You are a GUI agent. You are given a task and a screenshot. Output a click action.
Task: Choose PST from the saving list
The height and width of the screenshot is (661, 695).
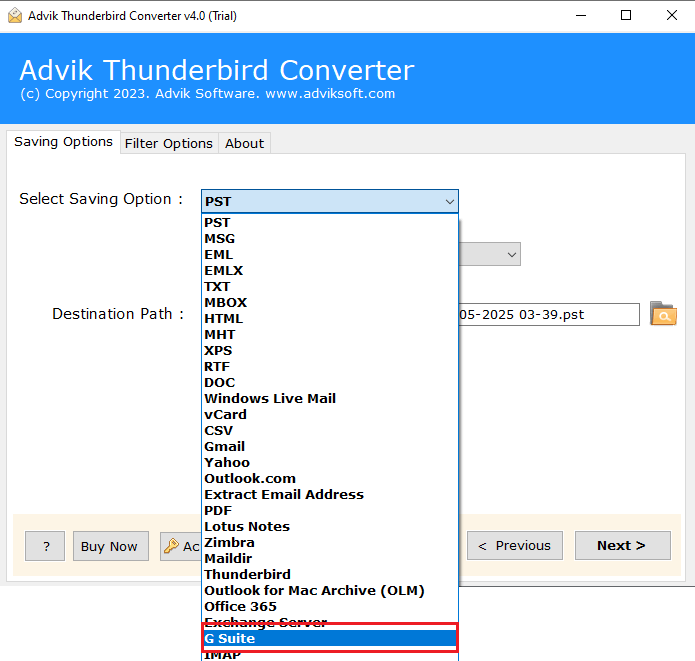tap(330, 223)
